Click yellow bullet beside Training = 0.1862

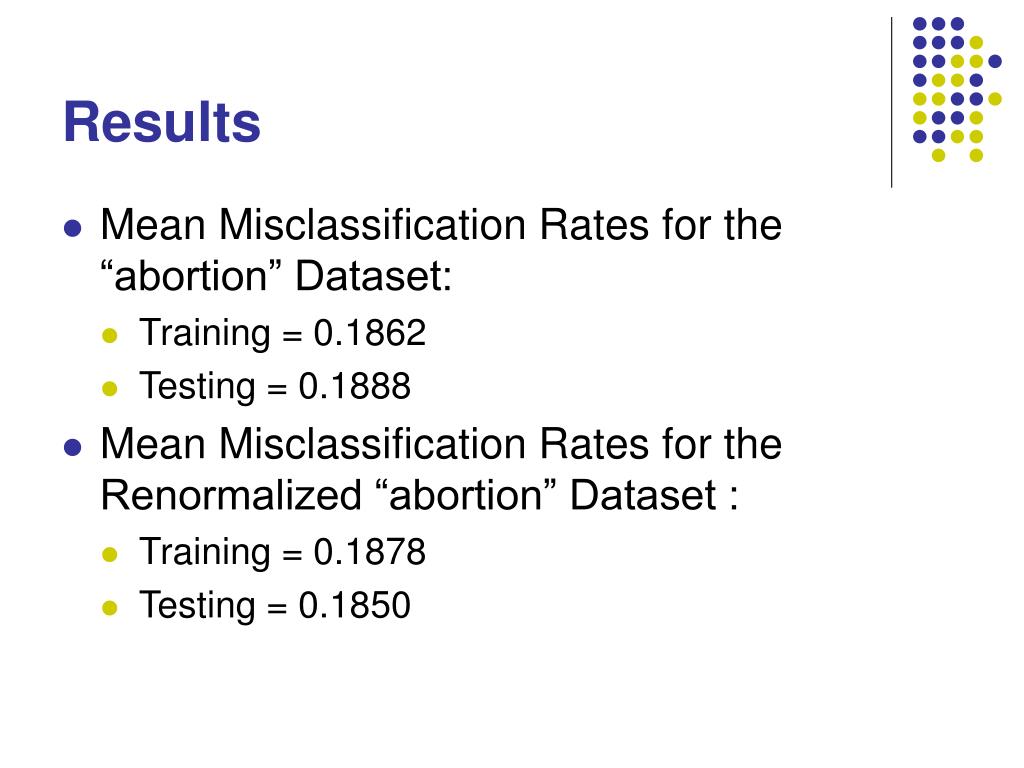pyautogui.click(x=110, y=336)
